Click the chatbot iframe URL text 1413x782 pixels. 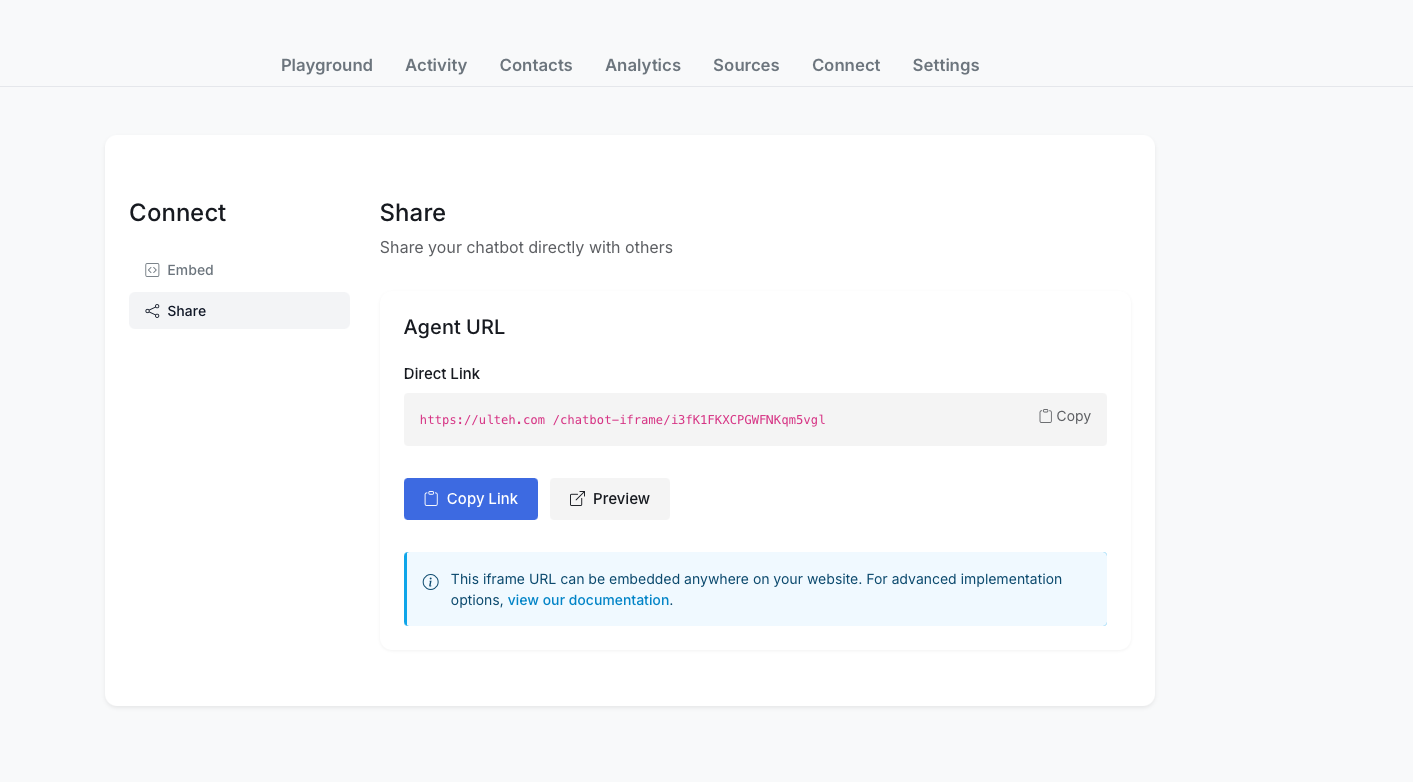[x=622, y=420]
